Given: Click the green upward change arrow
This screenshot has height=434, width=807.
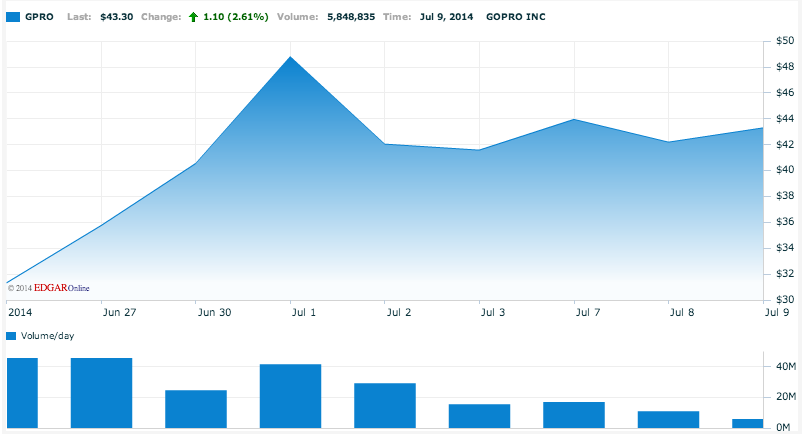Looking at the screenshot, I should tap(194, 17).
